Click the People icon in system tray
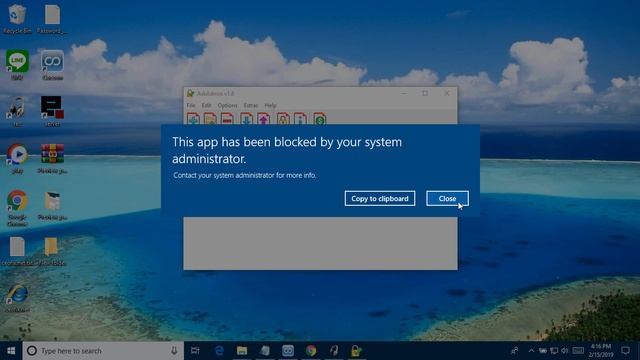 tap(515, 351)
